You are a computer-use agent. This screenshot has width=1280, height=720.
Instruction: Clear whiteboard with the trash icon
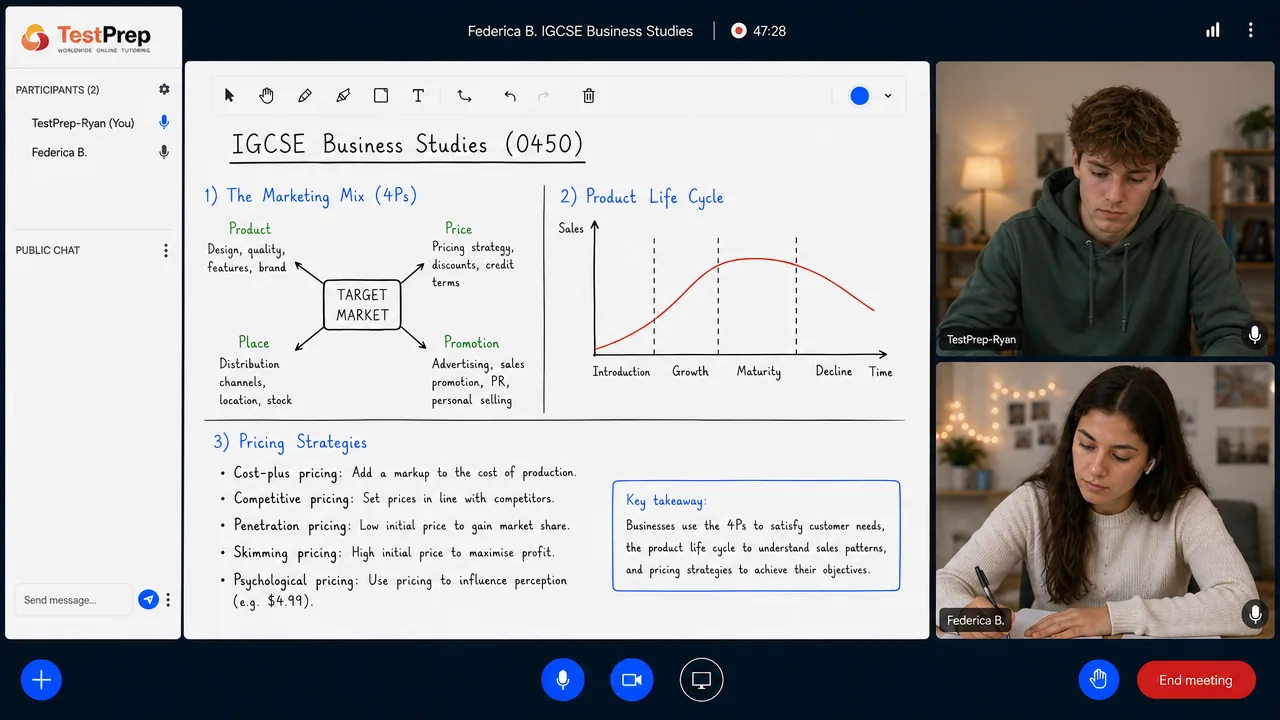pos(589,96)
